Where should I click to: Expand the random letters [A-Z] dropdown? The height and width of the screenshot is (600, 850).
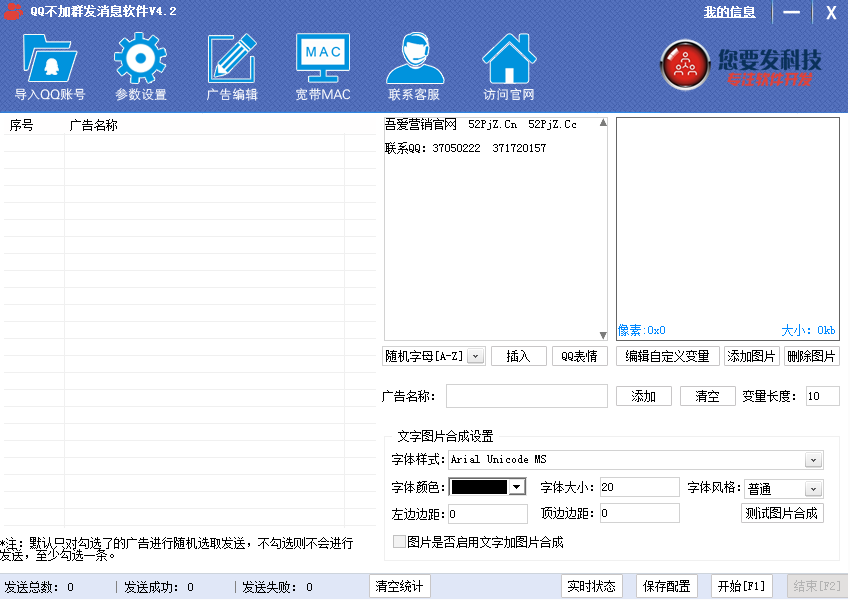[x=476, y=356]
